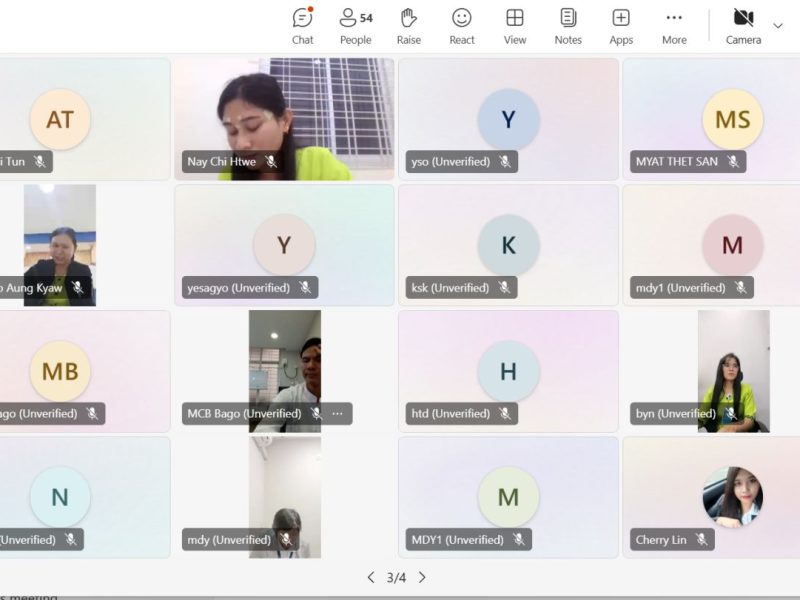The width and height of the screenshot is (800, 600).
Task: Open more options on MCB Bago tile
Action: point(338,414)
